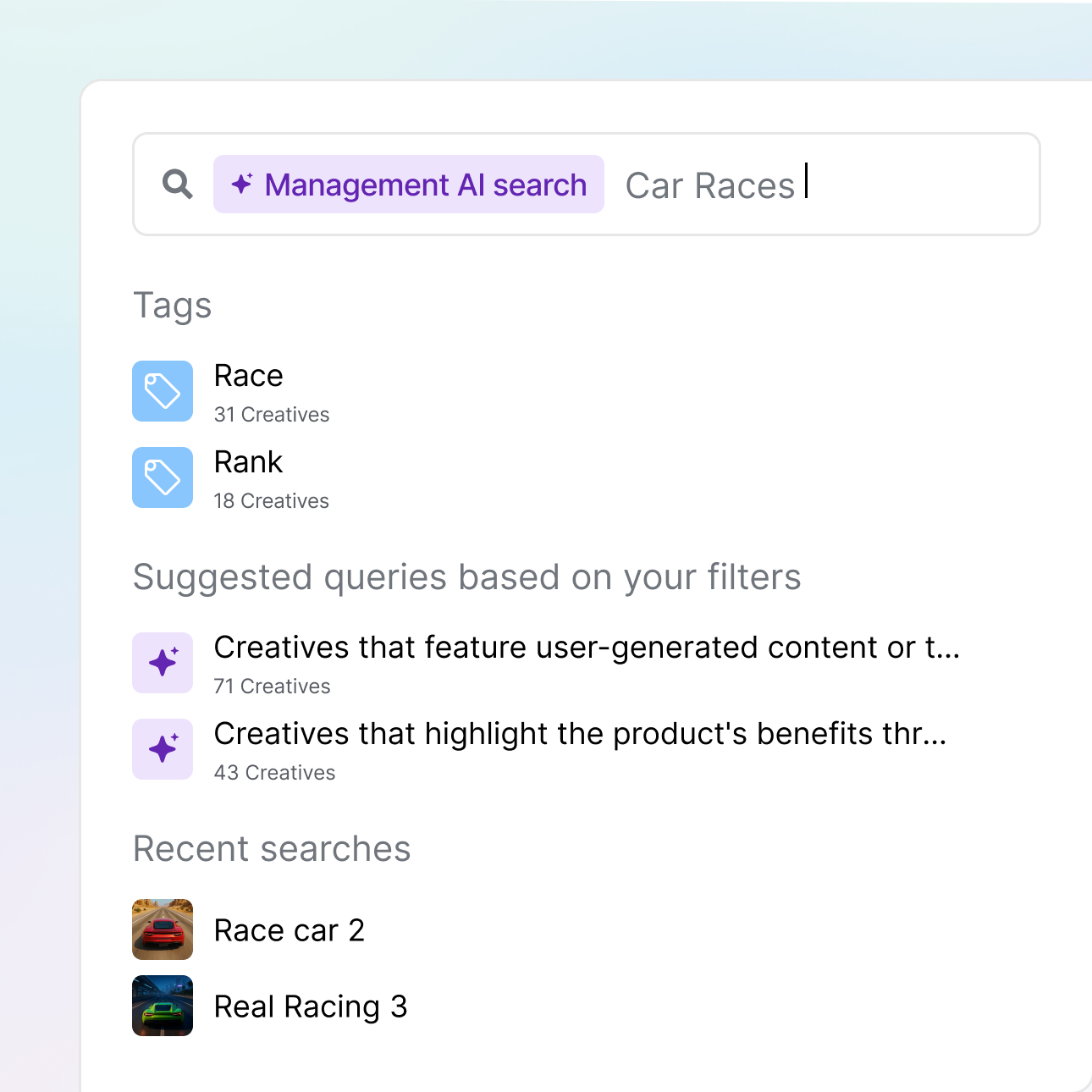The height and width of the screenshot is (1092, 1092).
Task: Click the 43 Creatives count
Action: pos(274,773)
